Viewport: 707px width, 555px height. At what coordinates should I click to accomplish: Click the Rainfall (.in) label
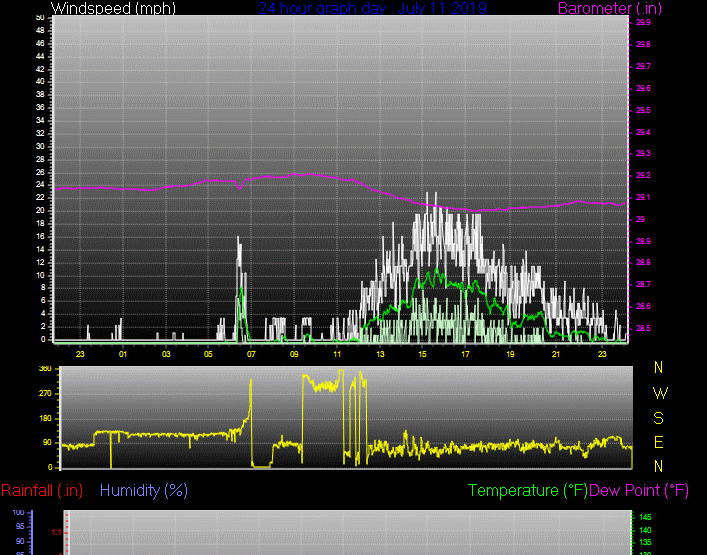click(x=42, y=490)
